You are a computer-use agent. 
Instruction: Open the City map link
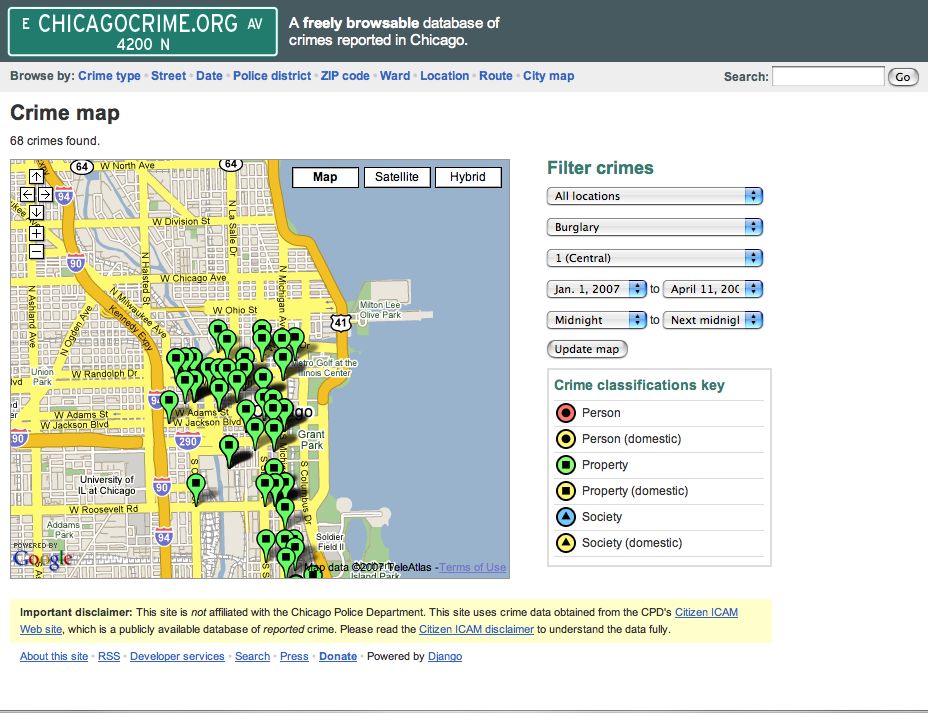point(549,76)
